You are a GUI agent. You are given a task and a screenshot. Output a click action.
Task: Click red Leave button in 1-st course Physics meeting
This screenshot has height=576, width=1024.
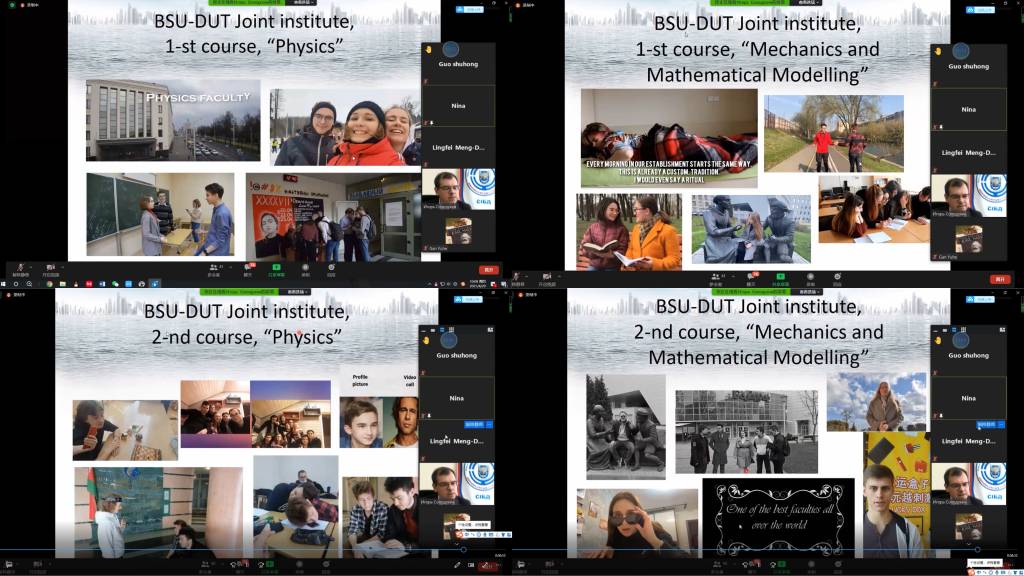(x=488, y=269)
